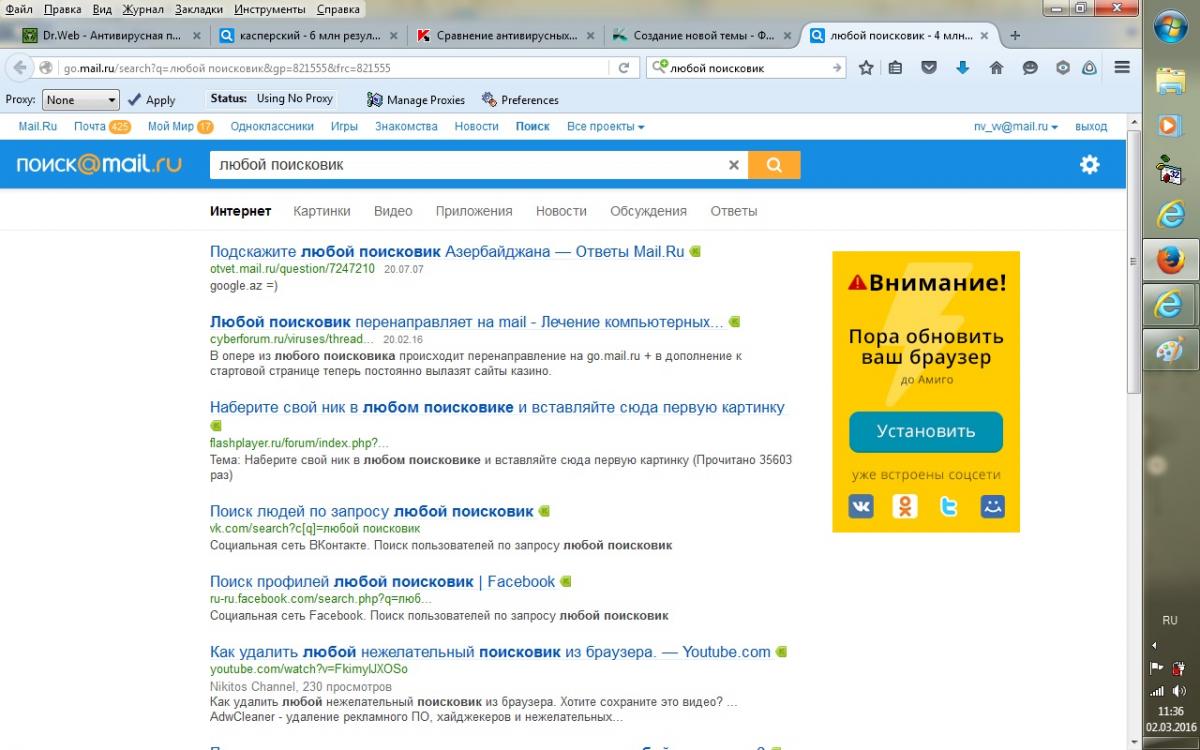The image size is (1200, 750).
Task: Open the bookmarks list icon
Action: pos(895,68)
